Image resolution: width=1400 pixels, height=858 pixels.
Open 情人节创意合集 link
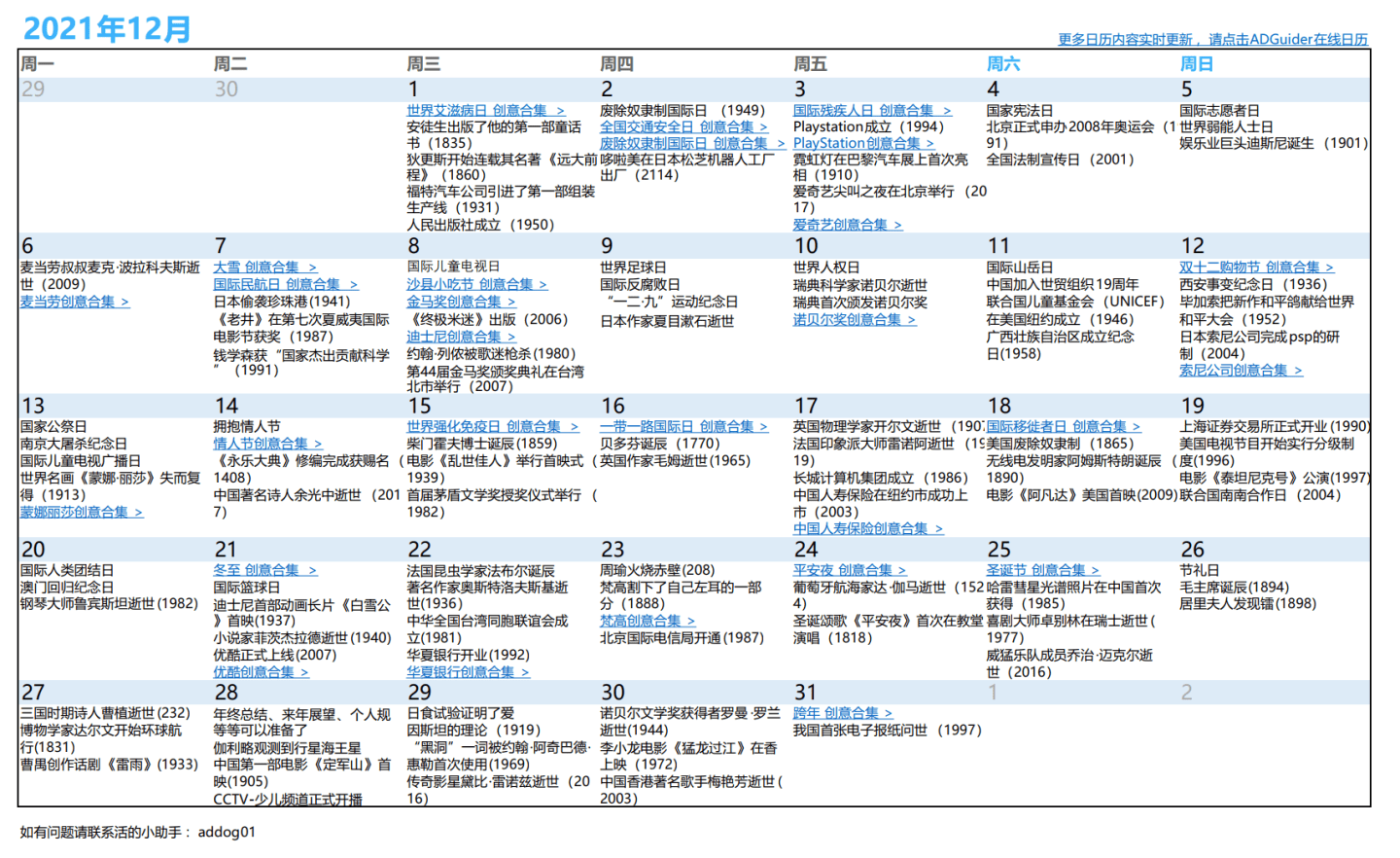pyautogui.click(x=267, y=444)
